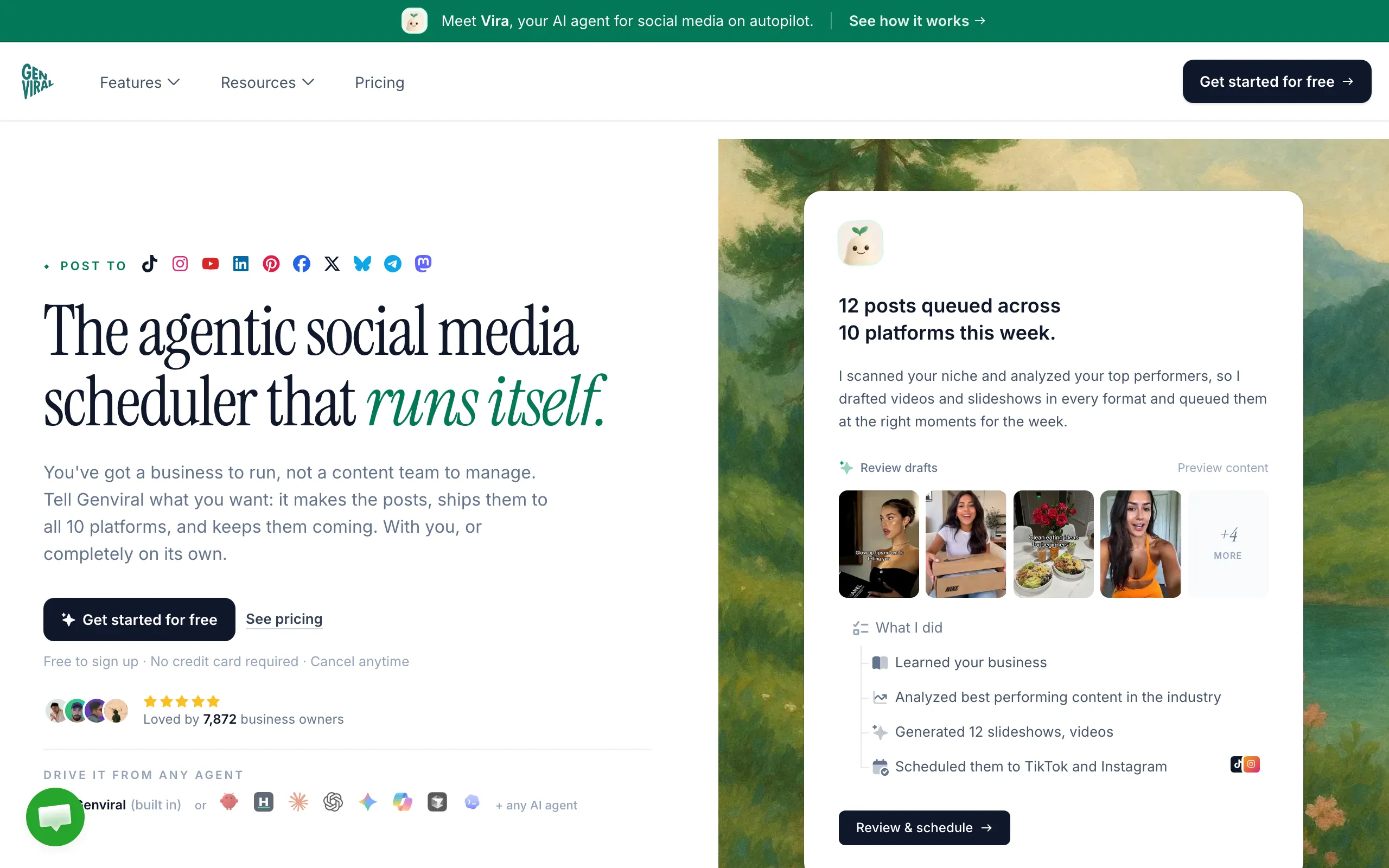Click navbar Get started for free button
The height and width of the screenshot is (868, 1389).
click(1277, 81)
